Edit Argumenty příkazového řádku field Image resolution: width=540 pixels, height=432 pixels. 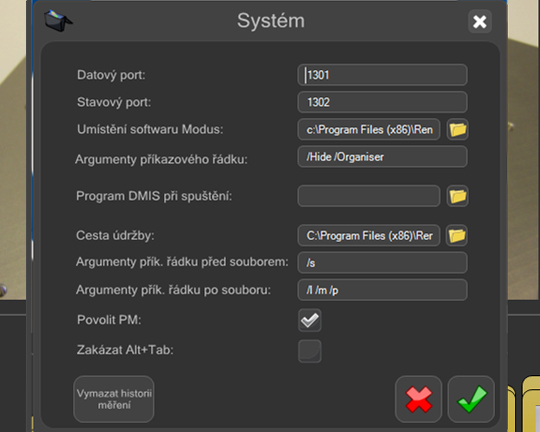pyautogui.click(x=382, y=157)
